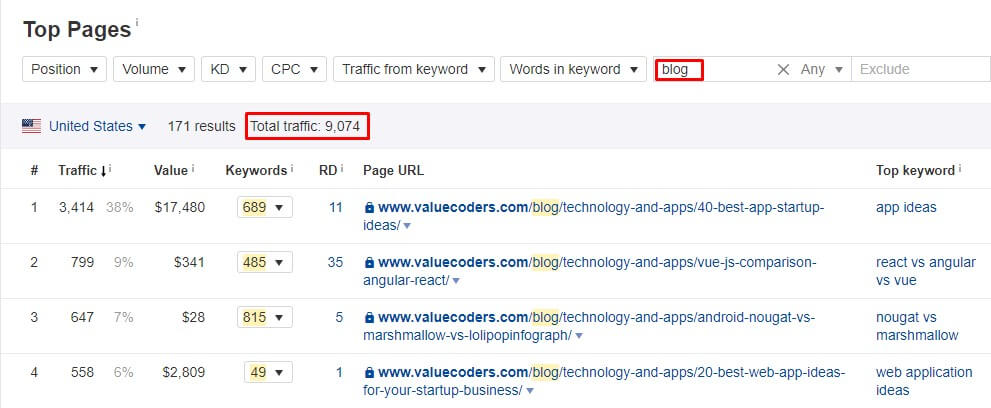Click the info icon beside Keywords header
The height and width of the screenshot is (408, 991).
(x=292, y=168)
